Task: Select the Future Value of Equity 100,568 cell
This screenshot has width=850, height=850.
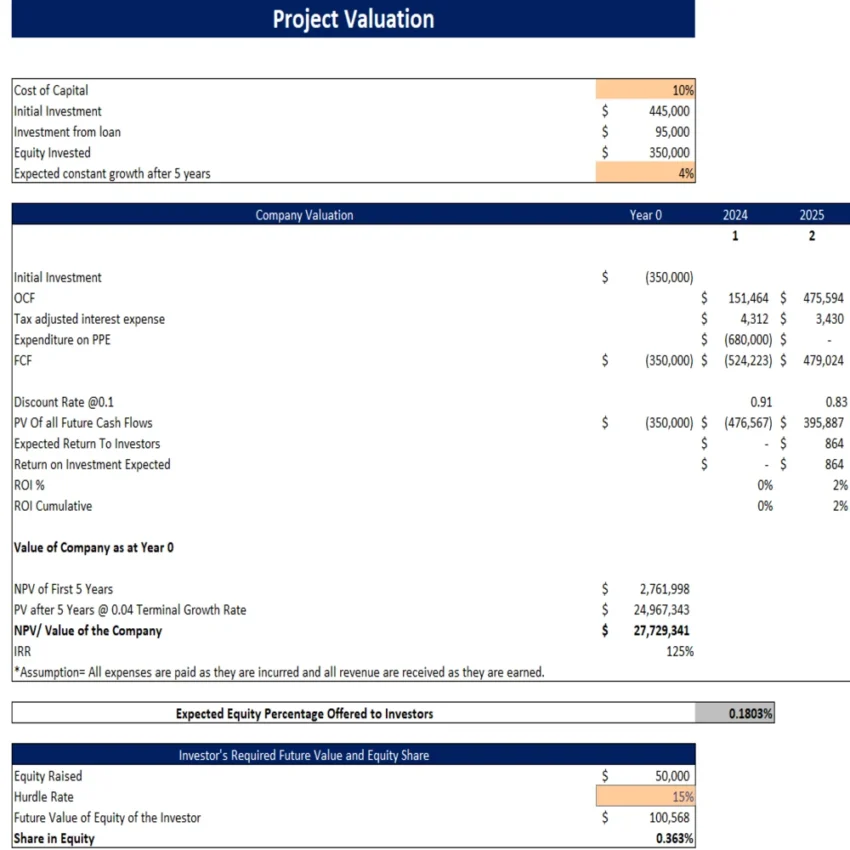Action: click(660, 817)
